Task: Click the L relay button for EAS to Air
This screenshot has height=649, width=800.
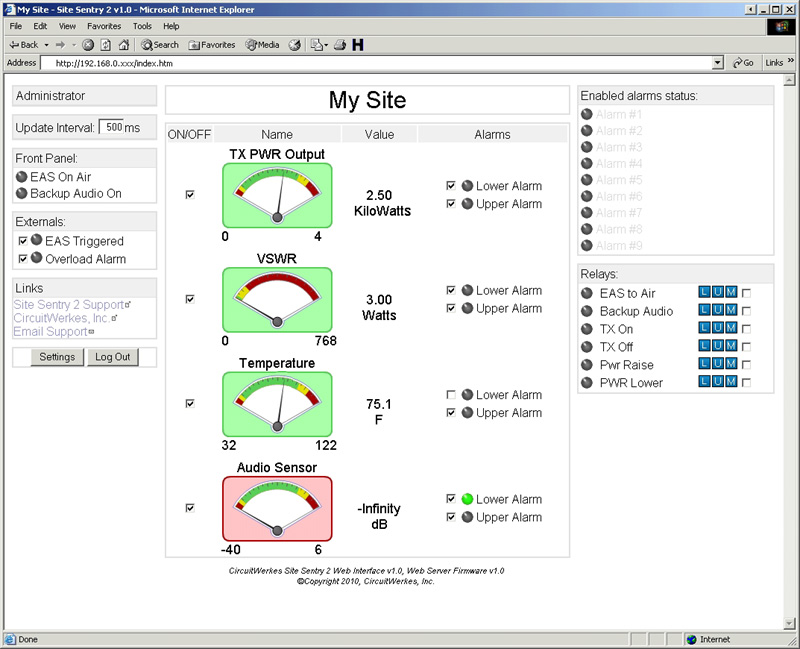Action: (703, 292)
